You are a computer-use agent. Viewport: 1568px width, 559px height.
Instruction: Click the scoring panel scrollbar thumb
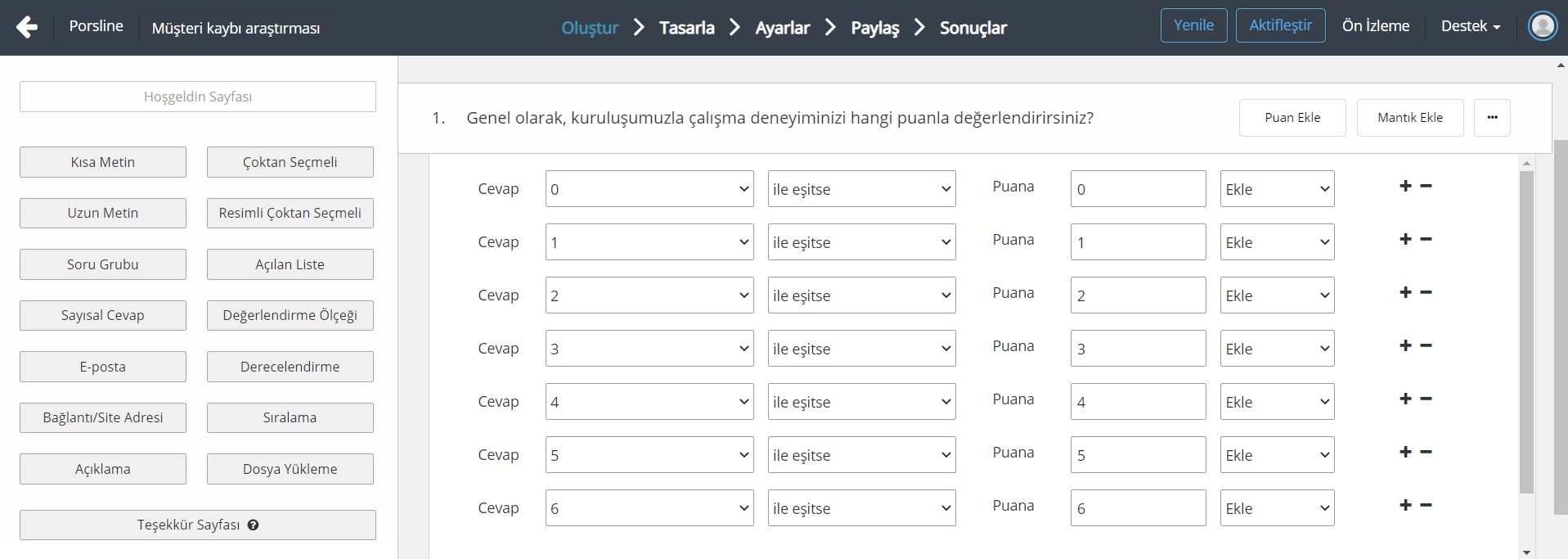[x=1526, y=332]
